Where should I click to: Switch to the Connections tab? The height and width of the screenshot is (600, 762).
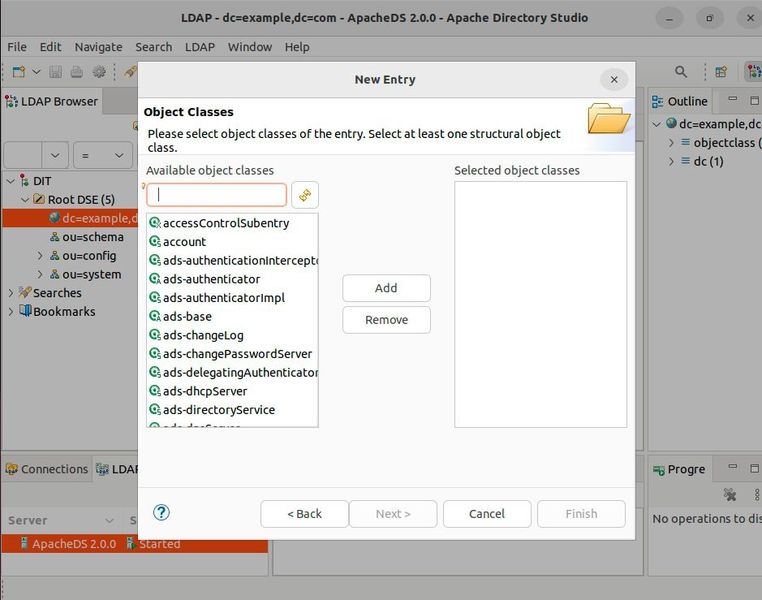coord(47,469)
